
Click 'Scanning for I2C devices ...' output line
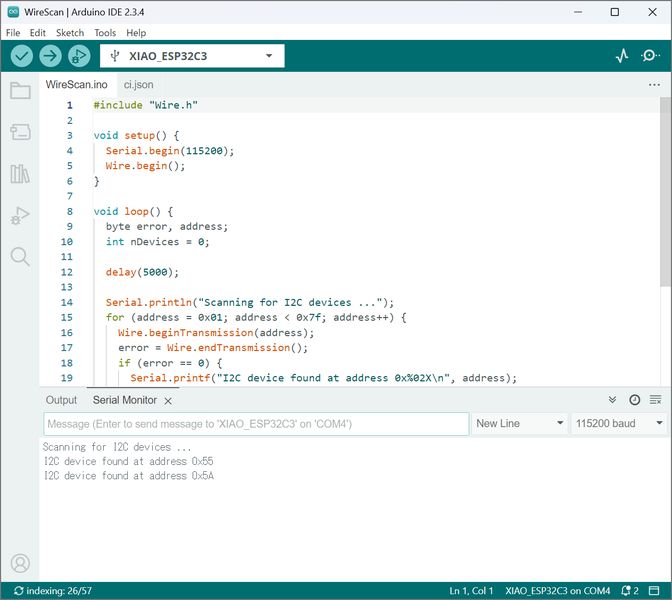(x=117, y=447)
